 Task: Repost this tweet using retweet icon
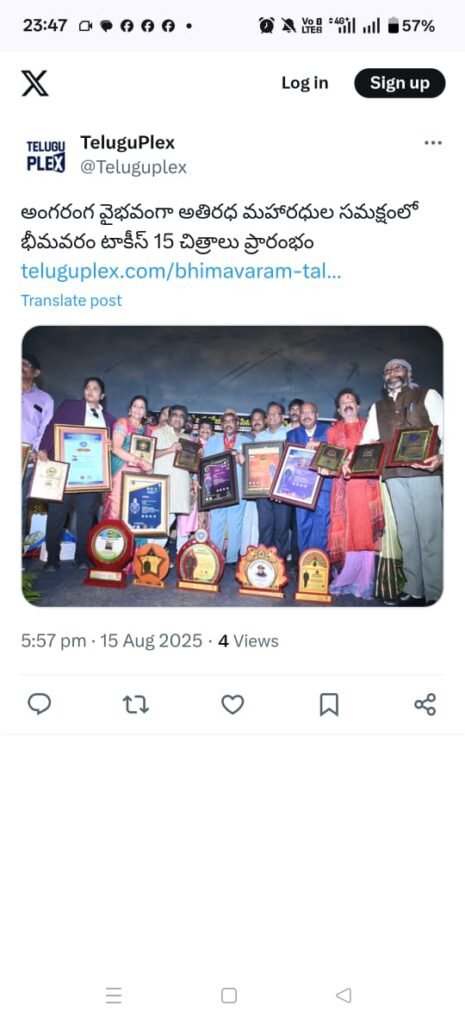pyautogui.click(x=136, y=704)
